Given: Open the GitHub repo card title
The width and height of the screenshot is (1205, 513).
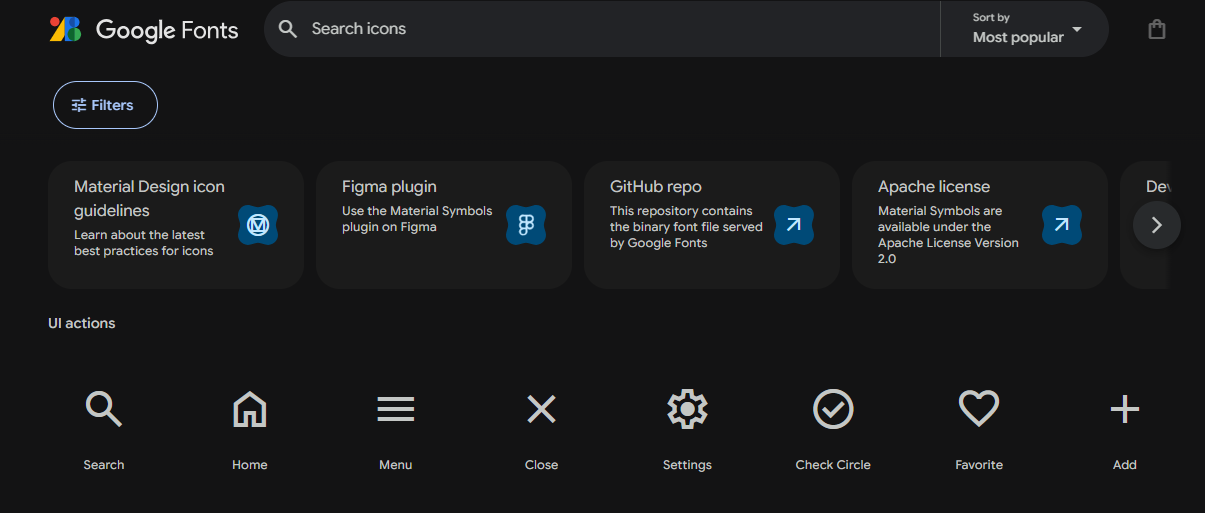Looking at the screenshot, I should click(656, 187).
